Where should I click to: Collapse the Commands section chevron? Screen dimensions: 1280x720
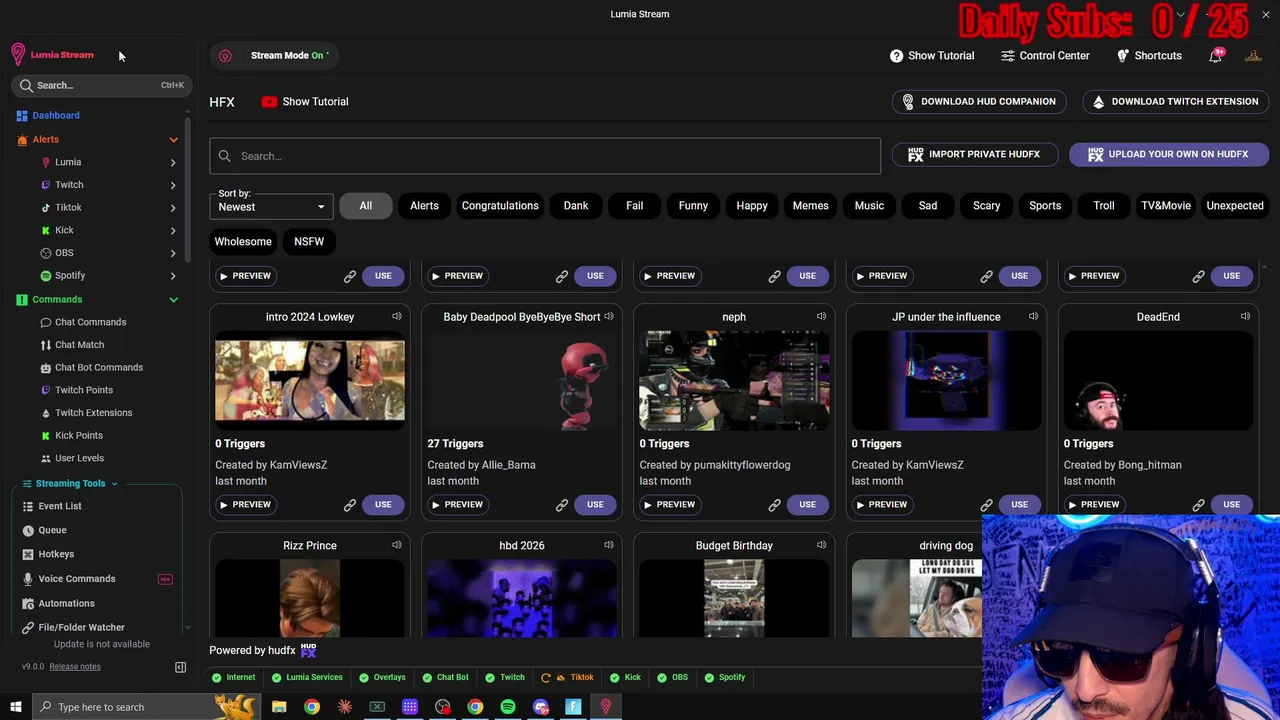click(173, 300)
